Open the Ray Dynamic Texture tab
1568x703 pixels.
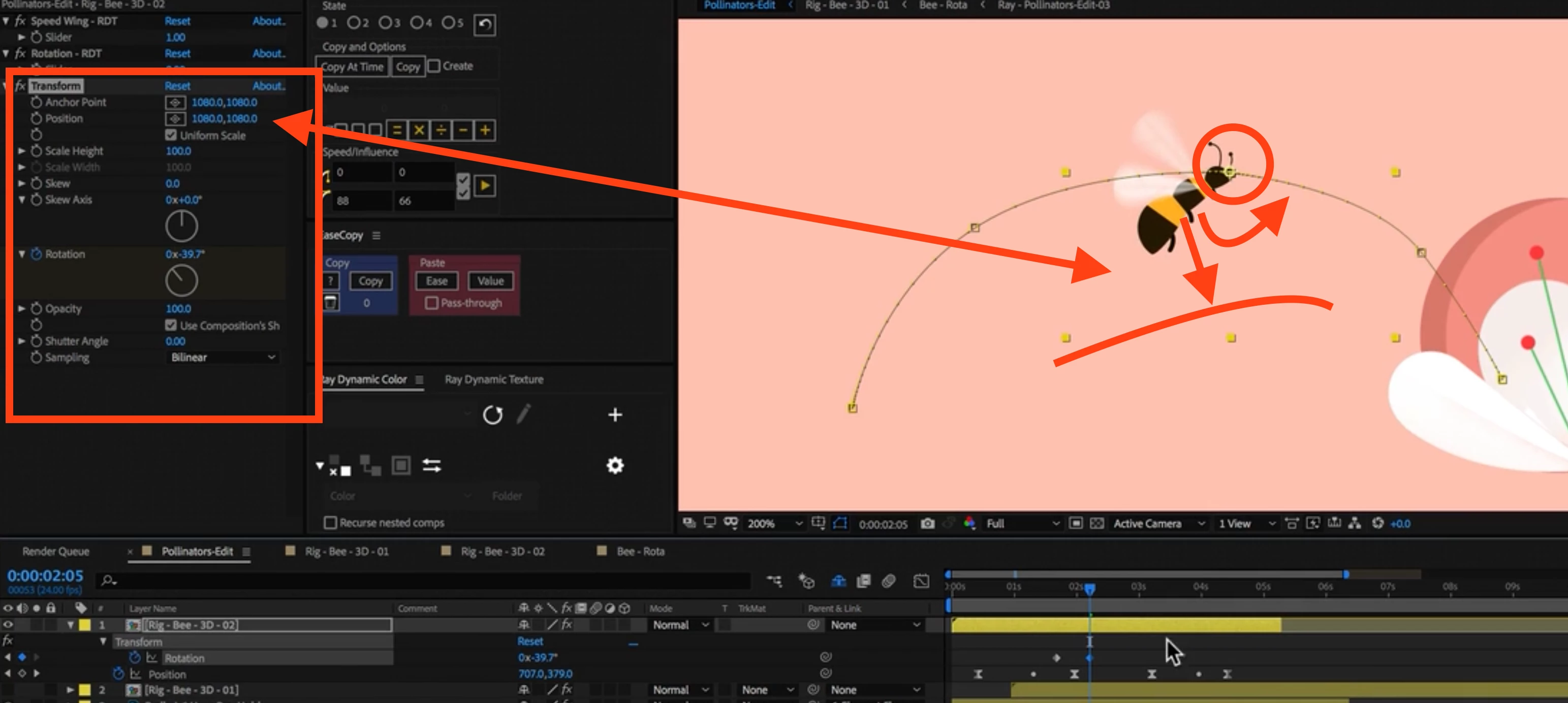494,379
